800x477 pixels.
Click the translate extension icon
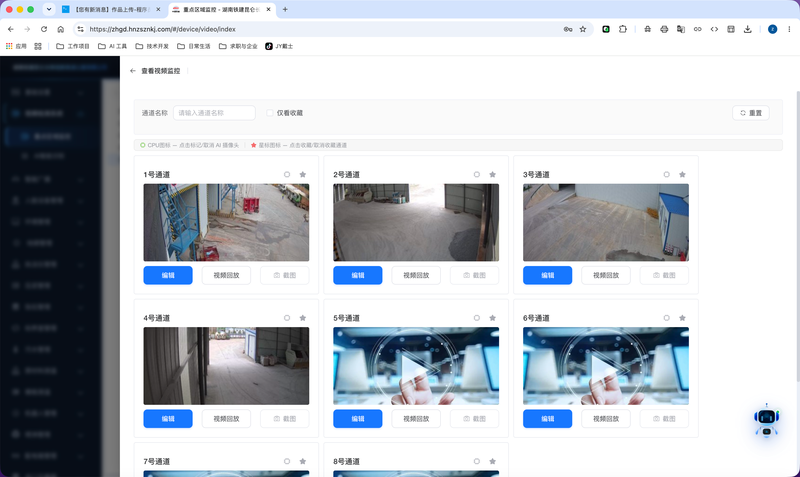pyautogui.click(x=681, y=29)
